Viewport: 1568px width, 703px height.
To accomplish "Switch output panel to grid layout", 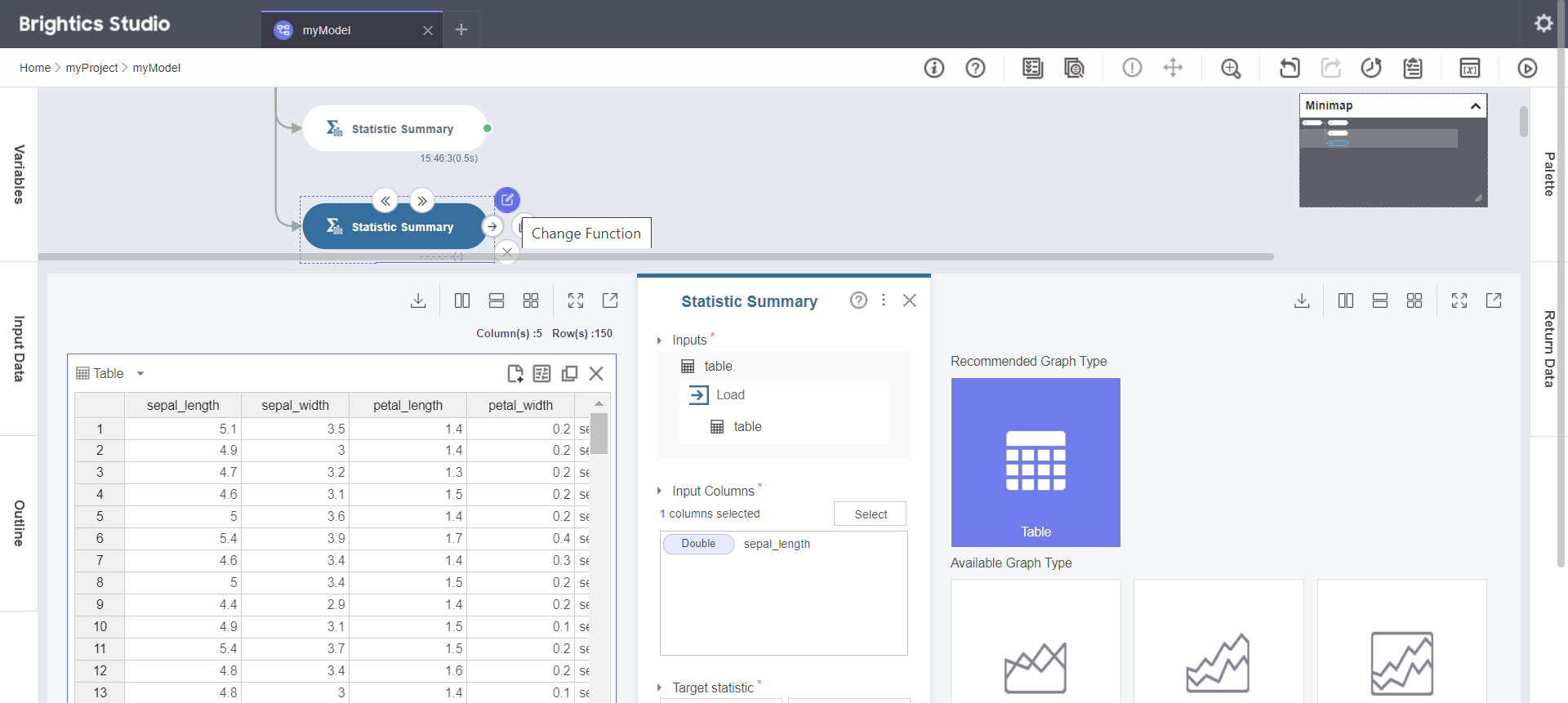I will click(1414, 300).
